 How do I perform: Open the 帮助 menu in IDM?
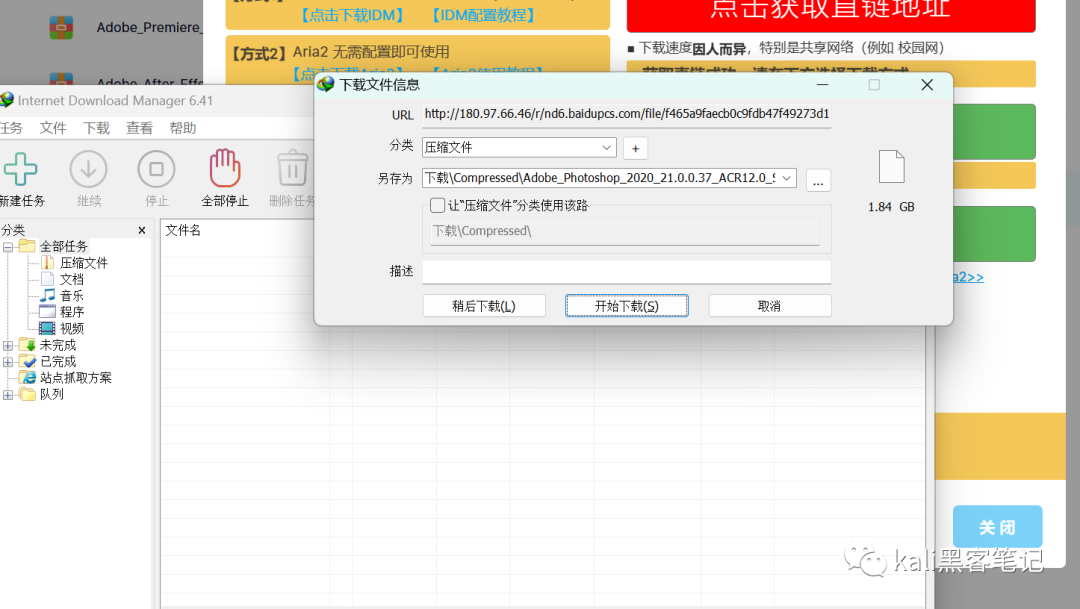[x=183, y=128]
